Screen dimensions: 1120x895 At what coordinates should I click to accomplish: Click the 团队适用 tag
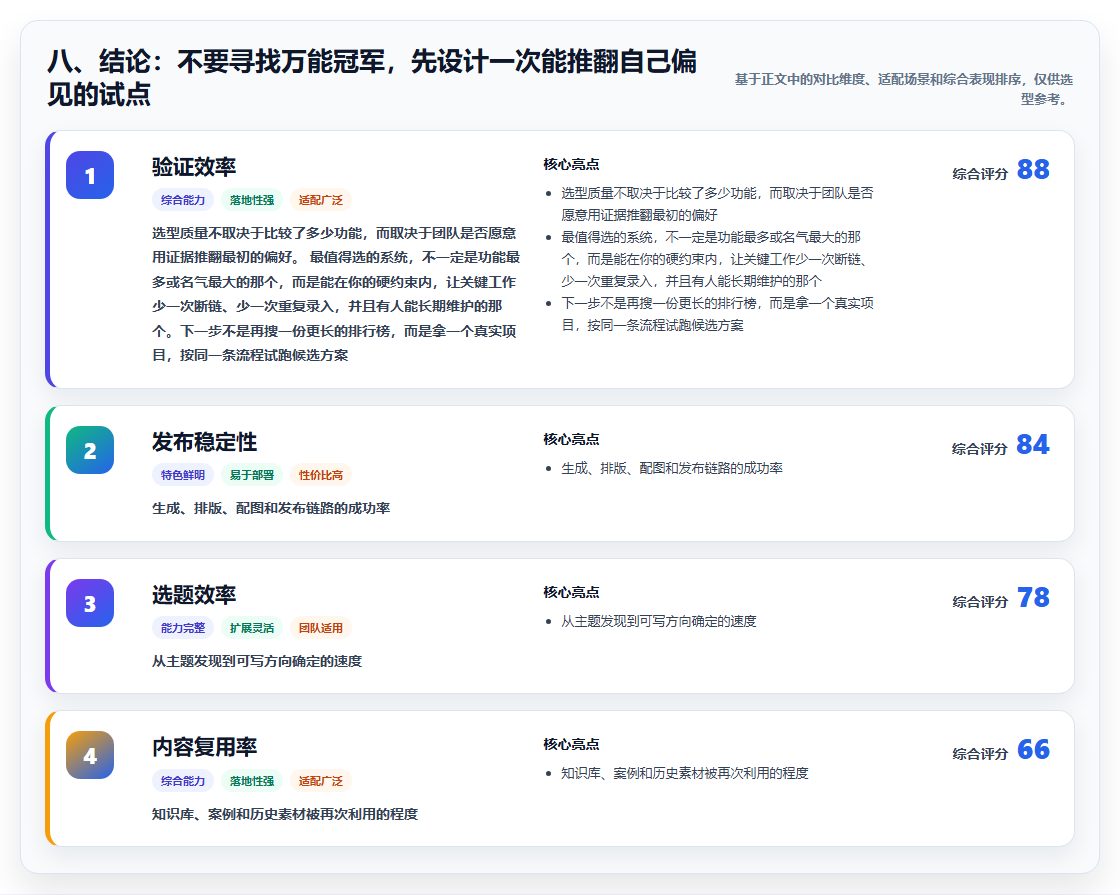pos(321,628)
